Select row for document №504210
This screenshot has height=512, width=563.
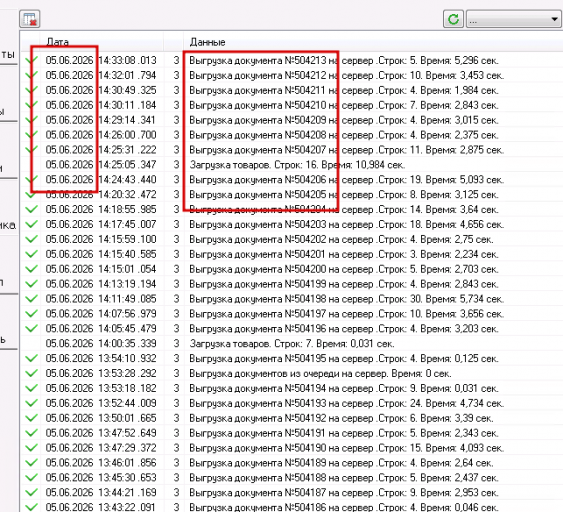[292, 105]
